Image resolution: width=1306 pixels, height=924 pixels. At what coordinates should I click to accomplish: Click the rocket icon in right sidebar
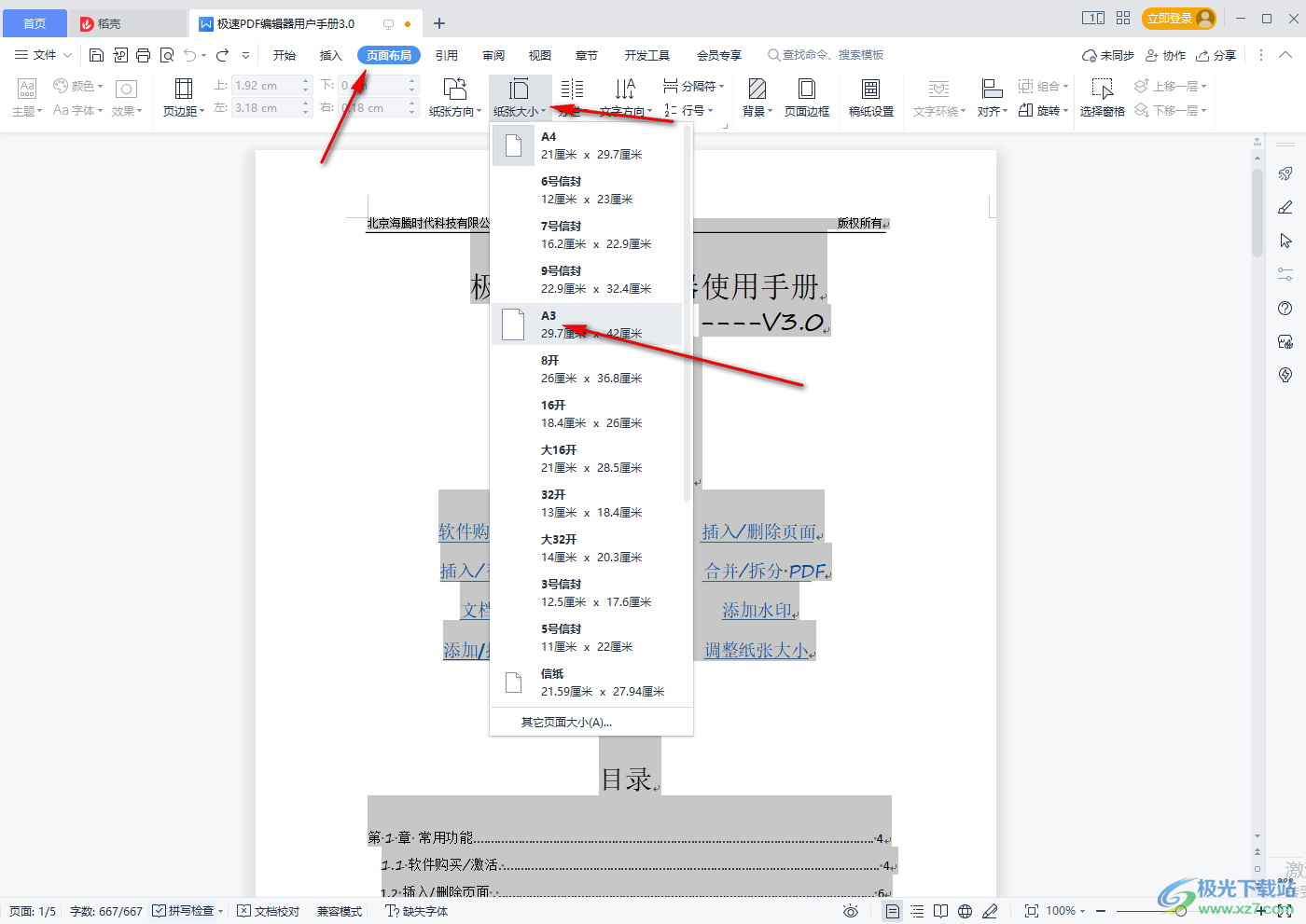1285,173
